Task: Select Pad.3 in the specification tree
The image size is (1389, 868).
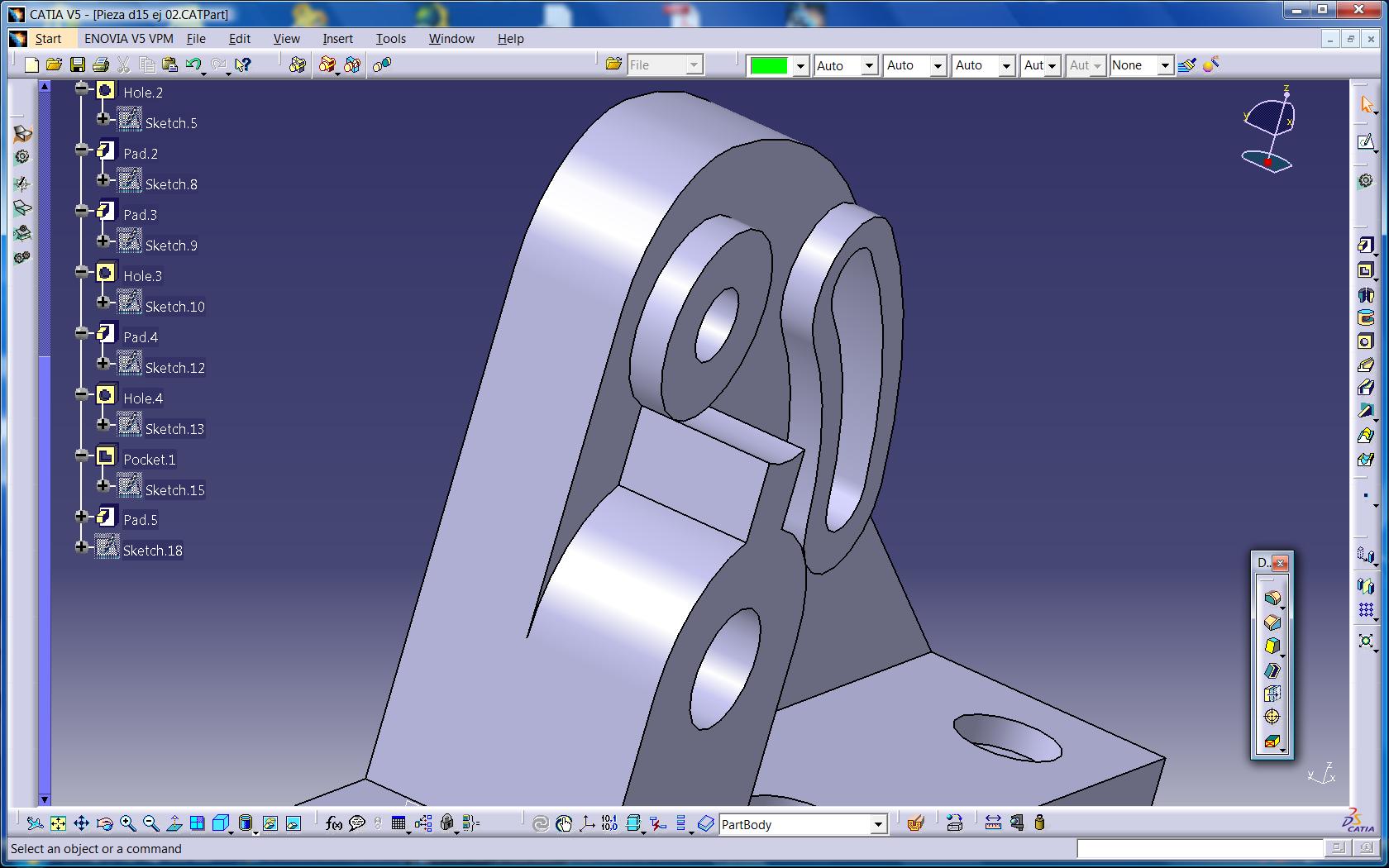Action: pos(141,215)
